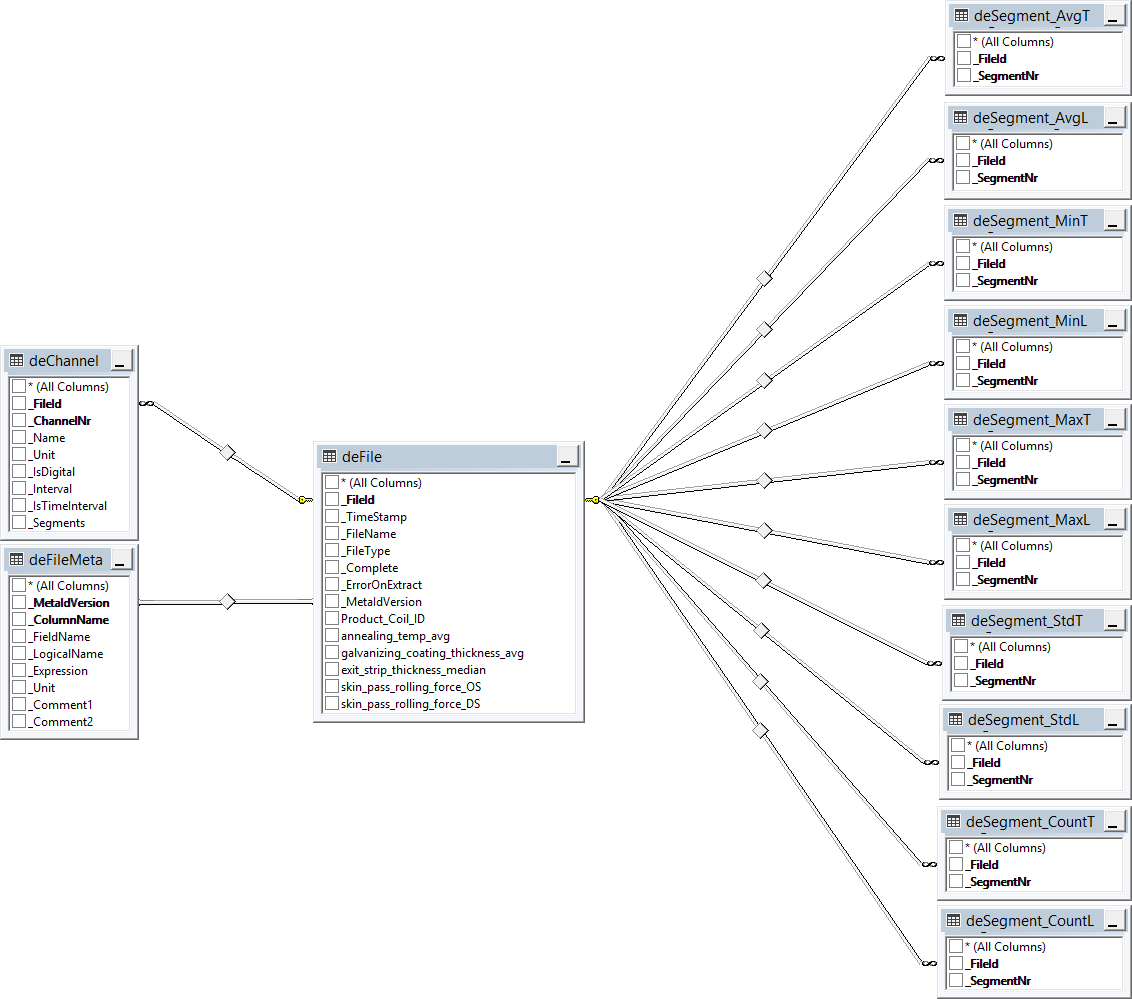
Task: Click the deChannel table grid icon
Action: pos(17,360)
